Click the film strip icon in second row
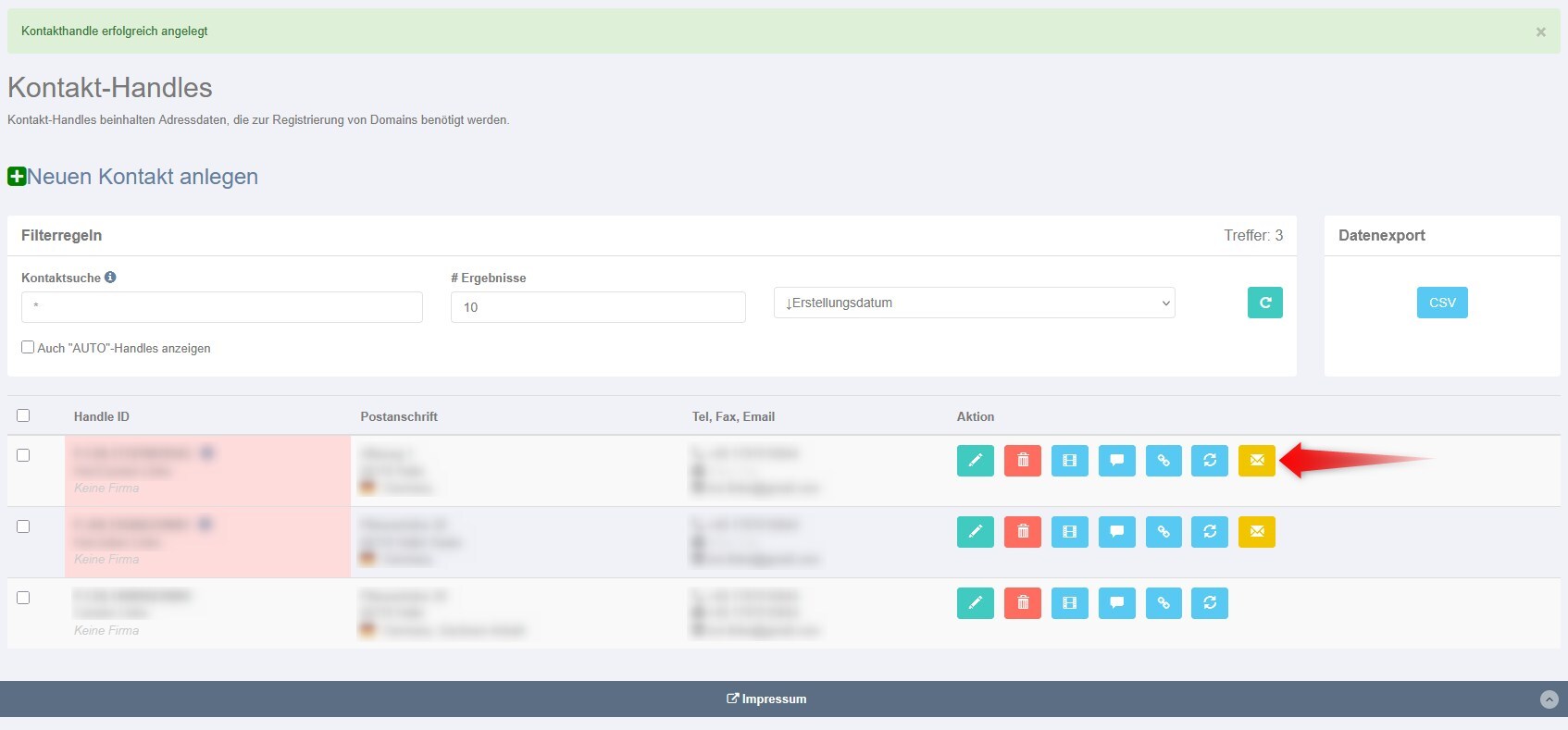1568x730 pixels. [1069, 532]
